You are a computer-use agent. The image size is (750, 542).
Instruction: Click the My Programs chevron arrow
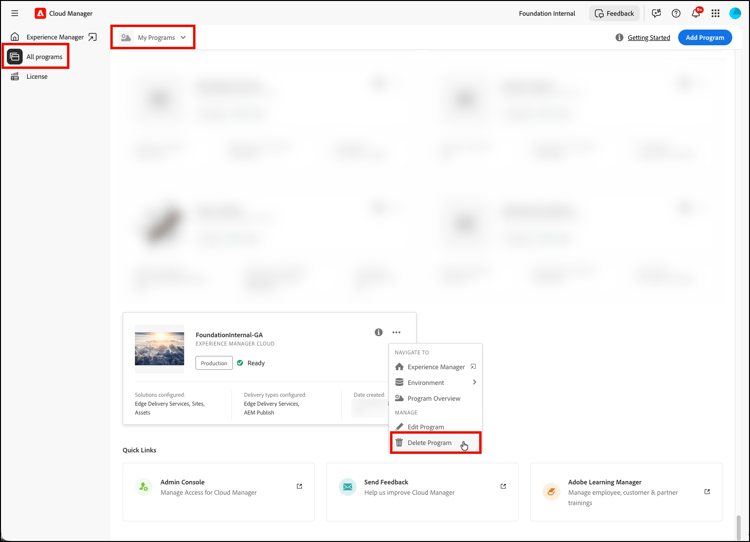[183, 37]
